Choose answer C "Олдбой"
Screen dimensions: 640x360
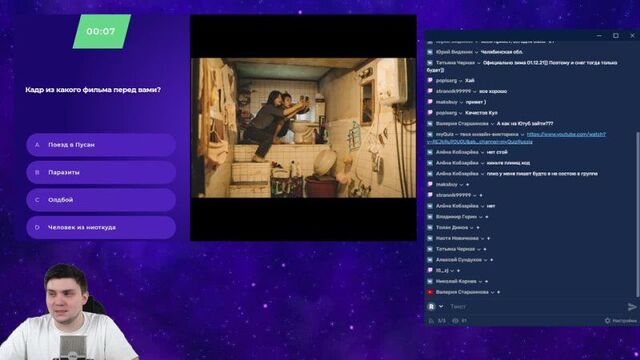point(101,200)
